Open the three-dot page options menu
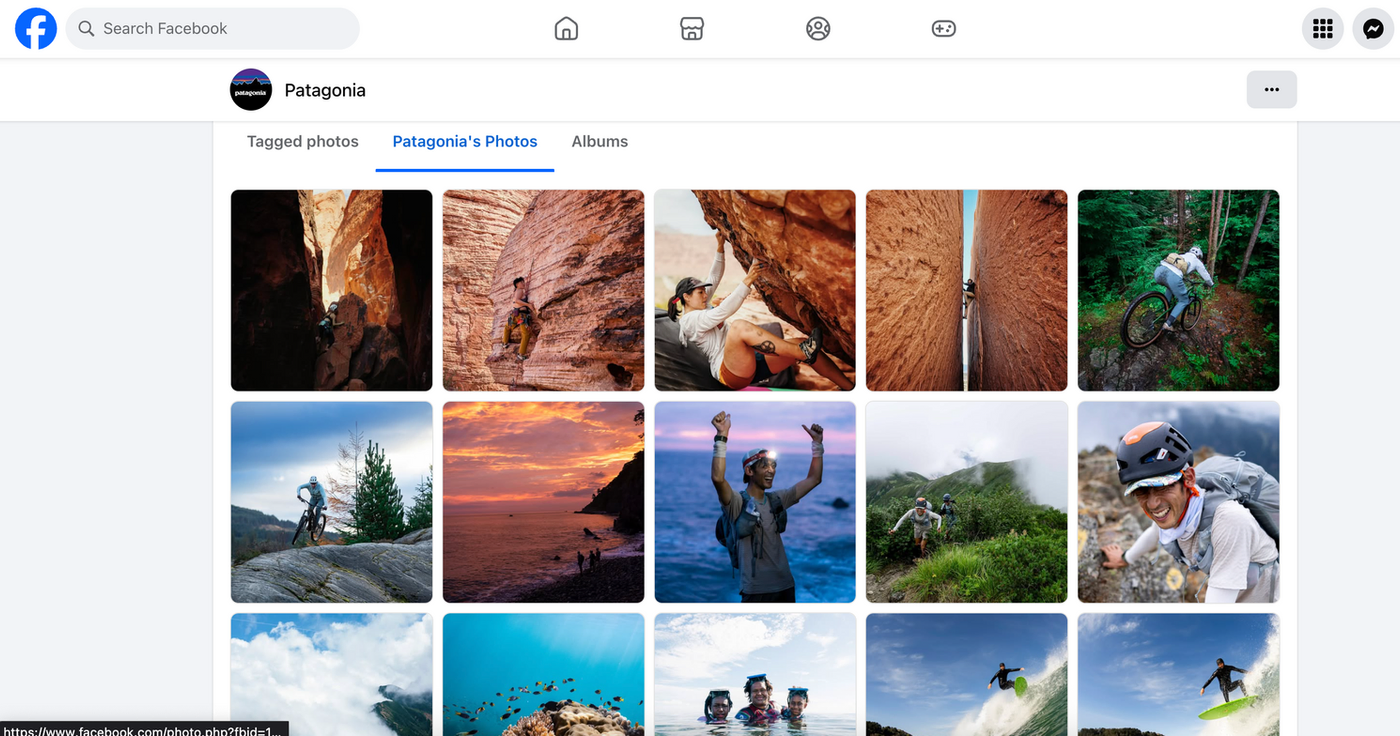This screenshot has height=736, width=1400. pyautogui.click(x=1272, y=90)
